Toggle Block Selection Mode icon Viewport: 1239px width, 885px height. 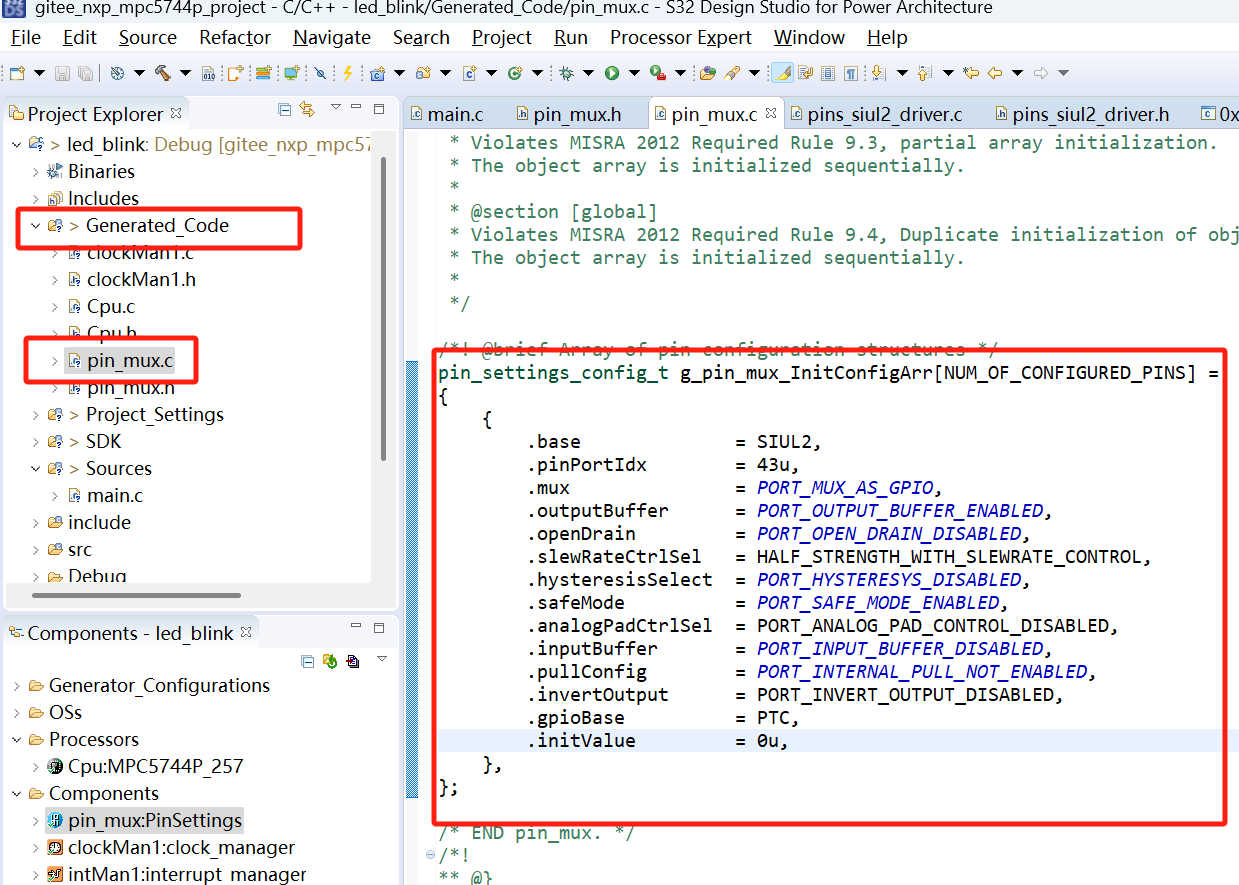[x=828, y=73]
